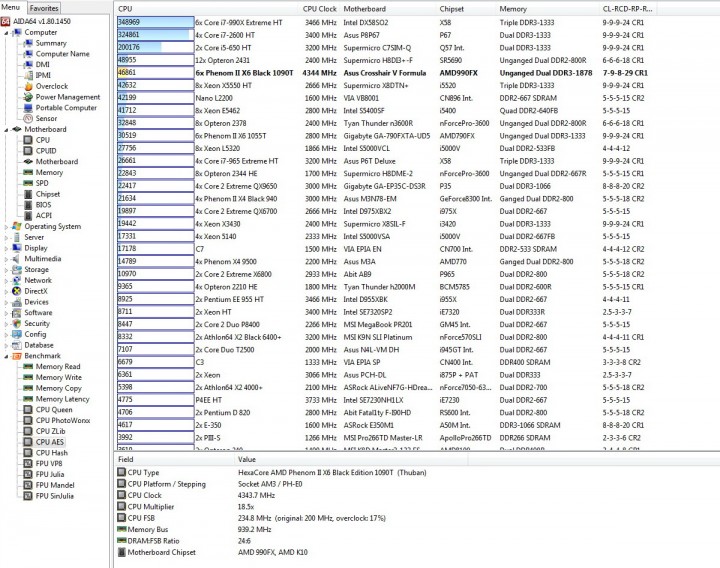
Task: Open the Multimedia speaker icon
Action: coord(17,259)
